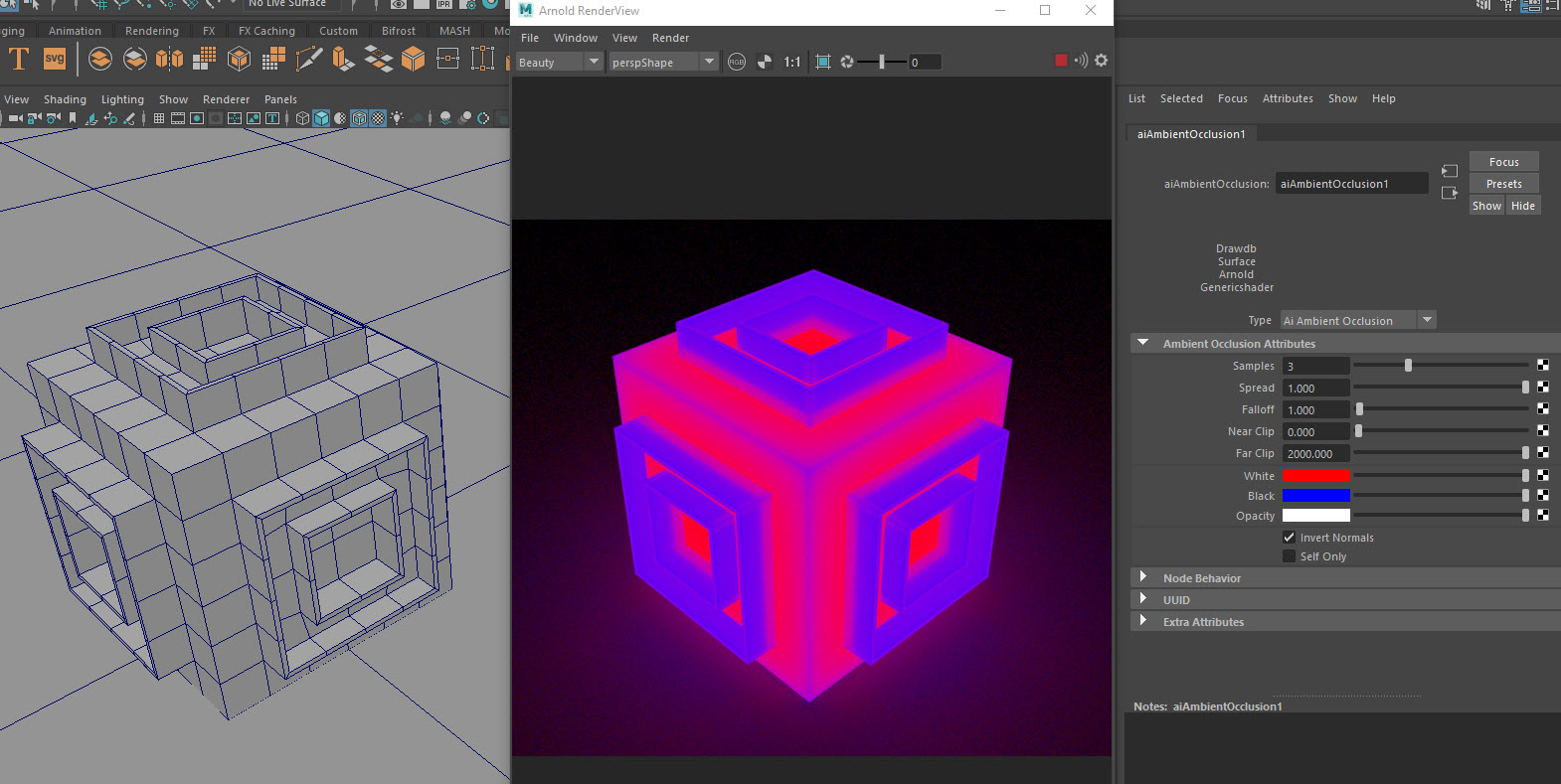Image resolution: width=1561 pixels, height=784 pixels.
Task: Click the Presets button
Action: [x=1503, y=184]
